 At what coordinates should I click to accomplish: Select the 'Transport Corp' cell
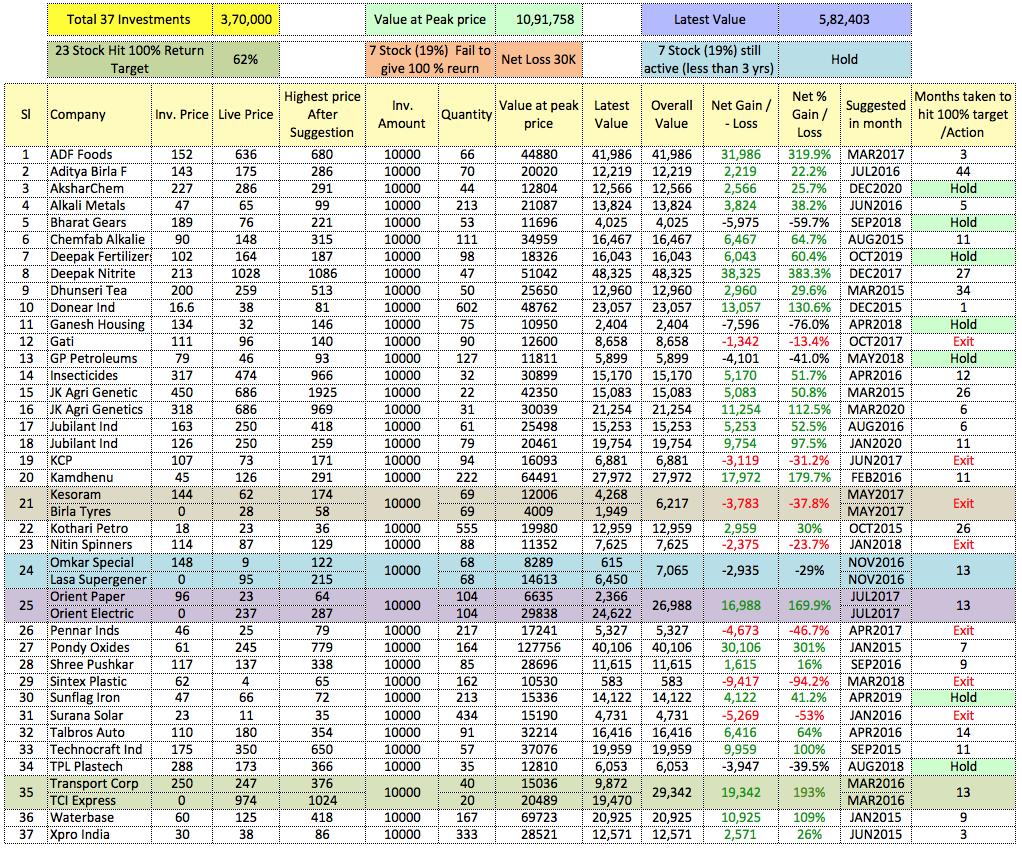pos(99,783)
